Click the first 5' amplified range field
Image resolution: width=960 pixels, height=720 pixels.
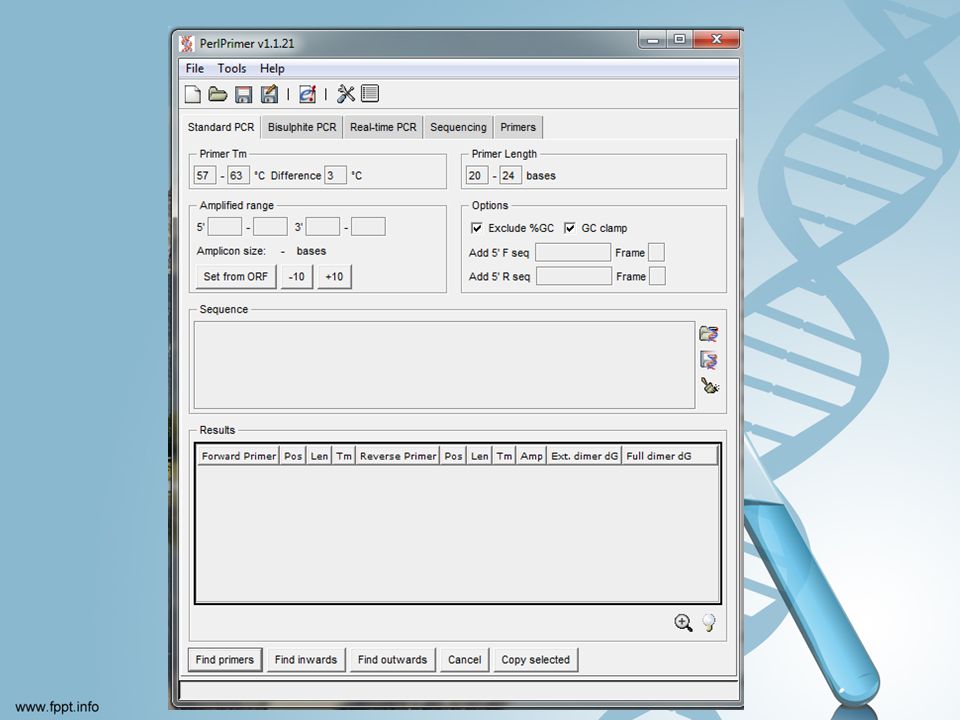click(225, 227)
